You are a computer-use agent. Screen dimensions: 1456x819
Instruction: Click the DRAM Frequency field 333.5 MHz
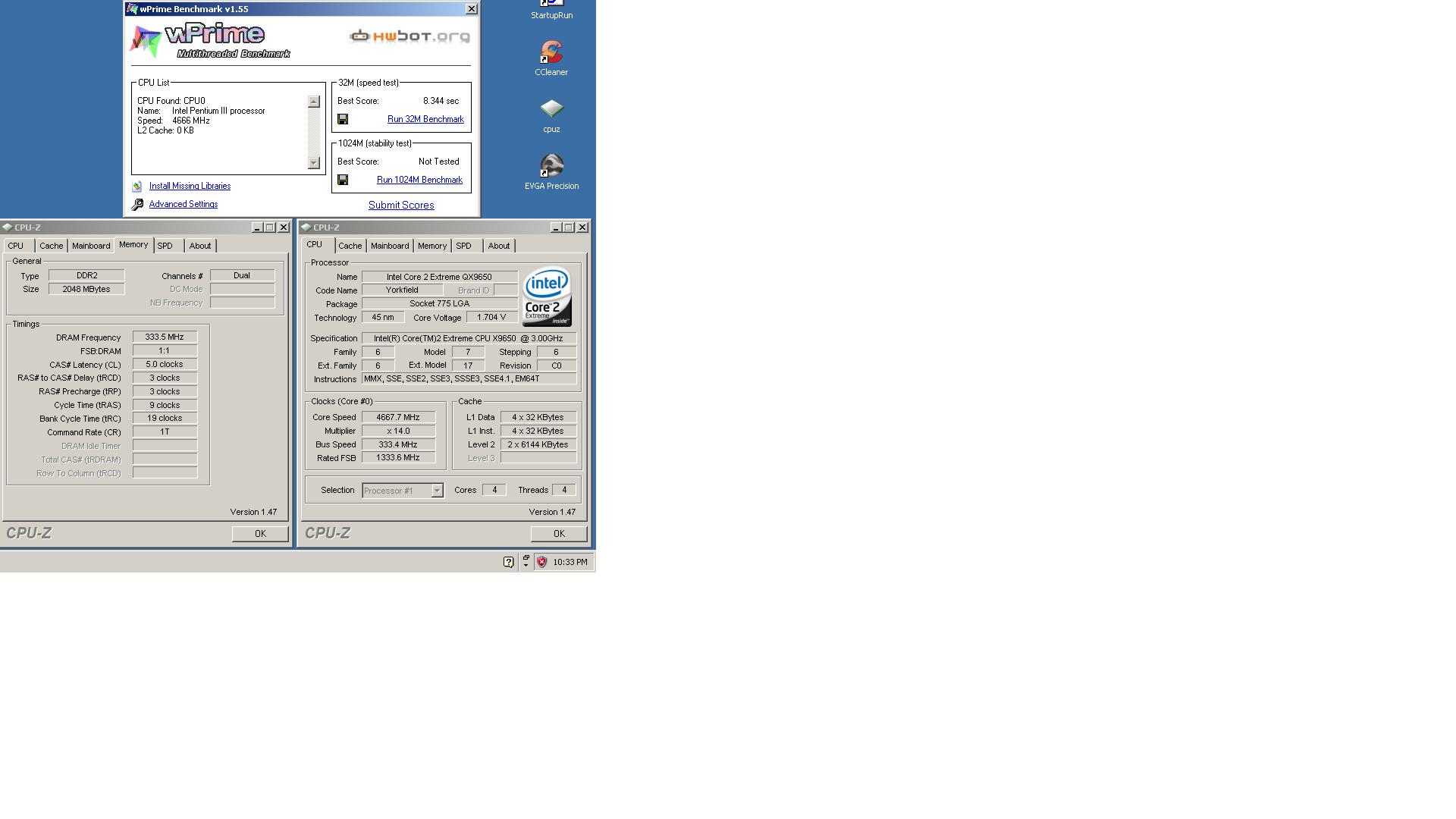click(165, 337)
